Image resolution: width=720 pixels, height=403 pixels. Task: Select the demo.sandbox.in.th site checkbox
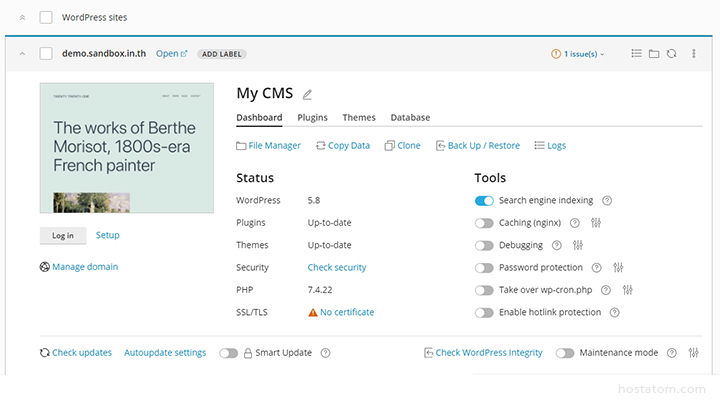click(46, 53)
